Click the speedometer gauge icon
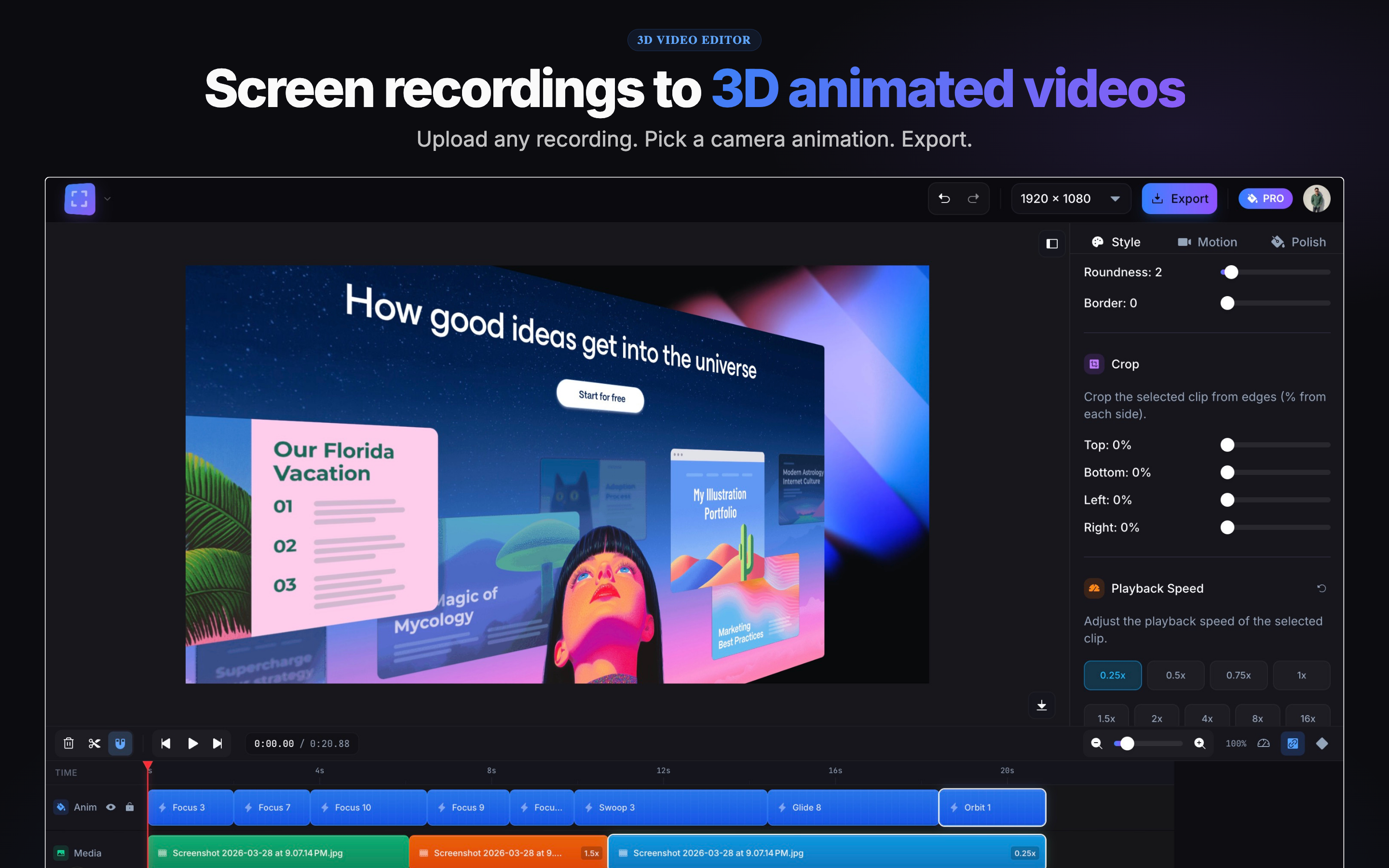The image size is (1389, 868). [1263, 744]
